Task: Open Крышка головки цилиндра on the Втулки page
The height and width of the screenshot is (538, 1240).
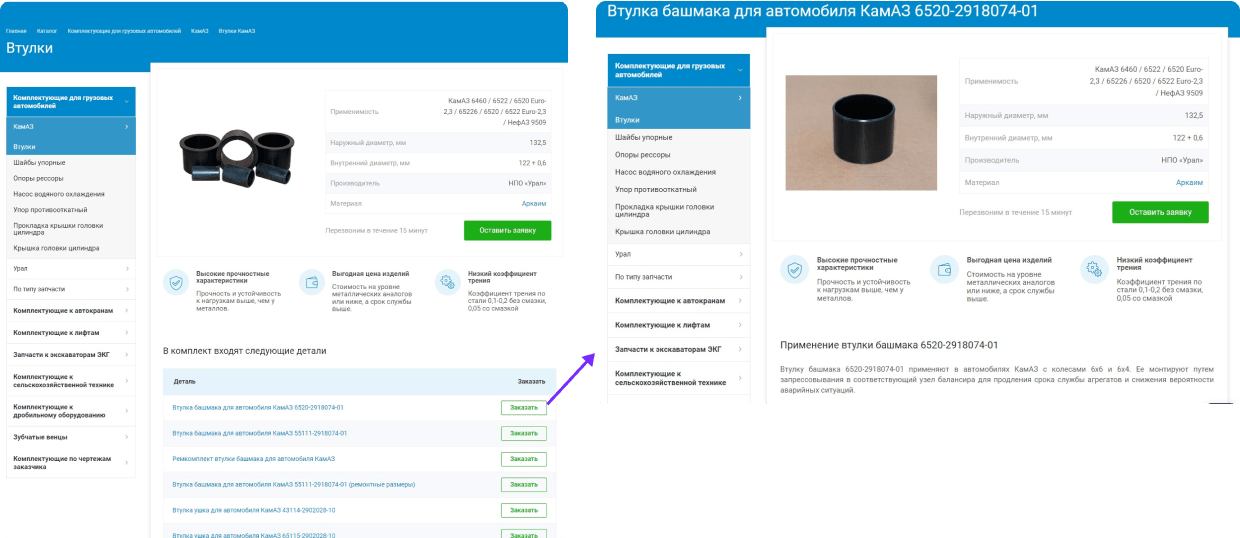Action: coord(56,248)
